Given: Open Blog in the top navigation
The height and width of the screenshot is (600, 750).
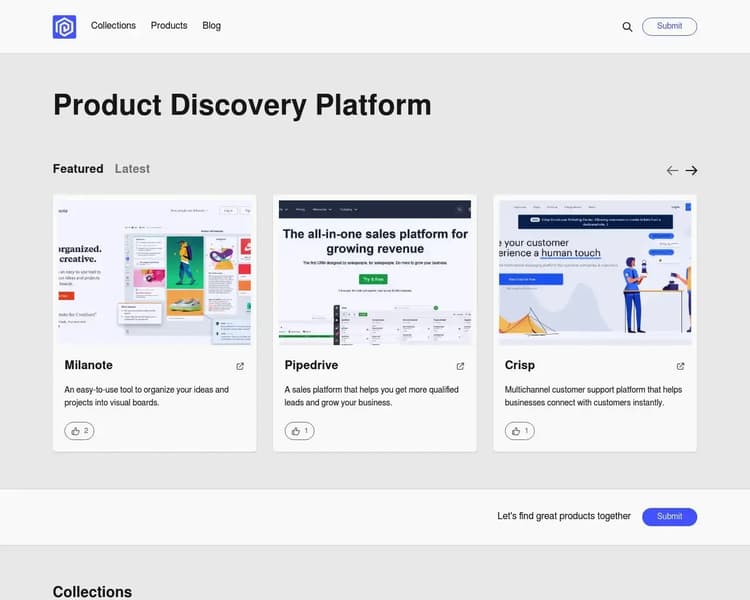Looking at the screenshot, I should click(x=211, y=25).
